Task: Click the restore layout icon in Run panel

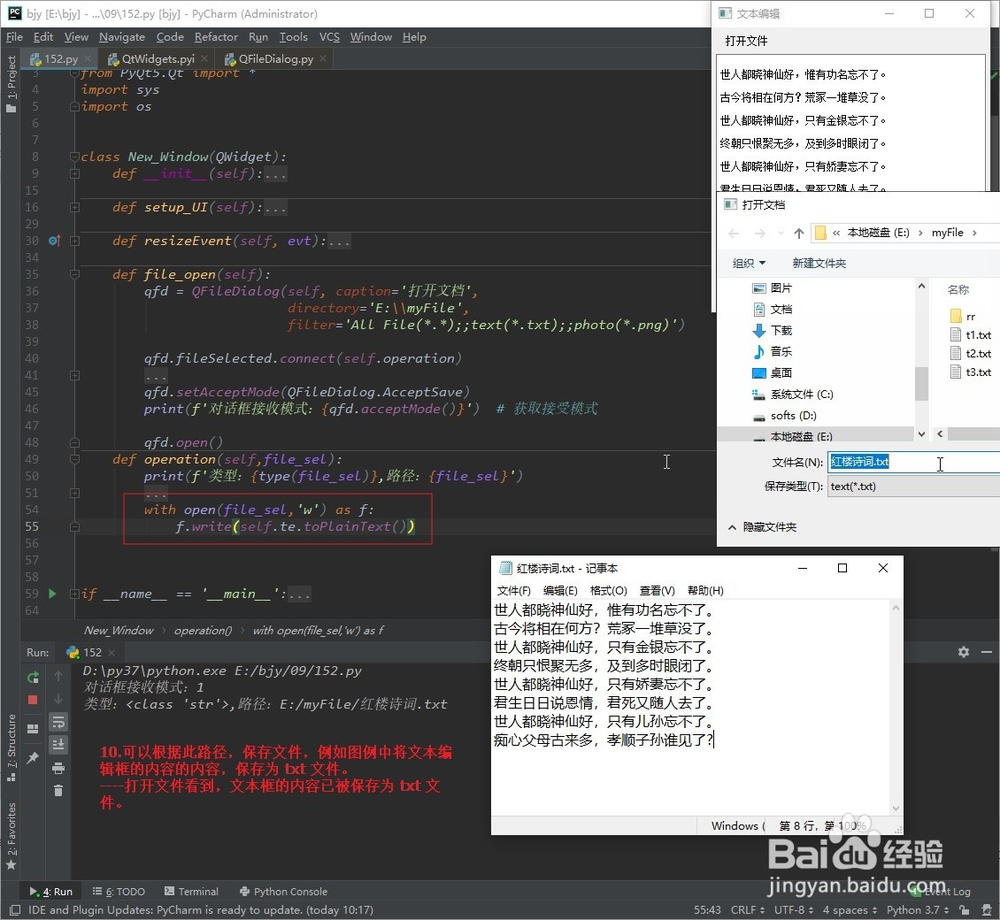Action: pyautogui.click(x=33, y=728)
